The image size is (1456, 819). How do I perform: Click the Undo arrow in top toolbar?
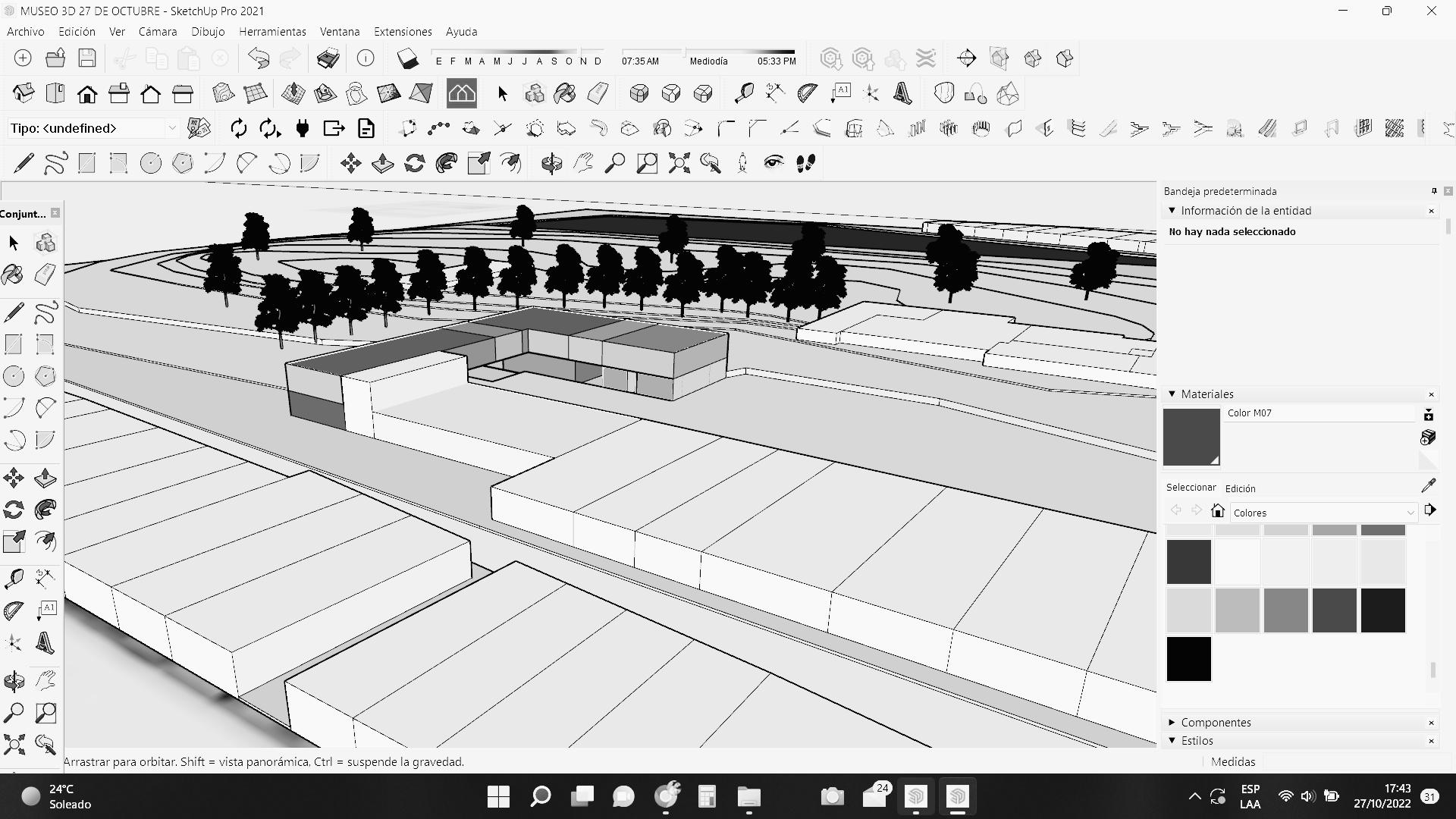click(x=259, y=58)
